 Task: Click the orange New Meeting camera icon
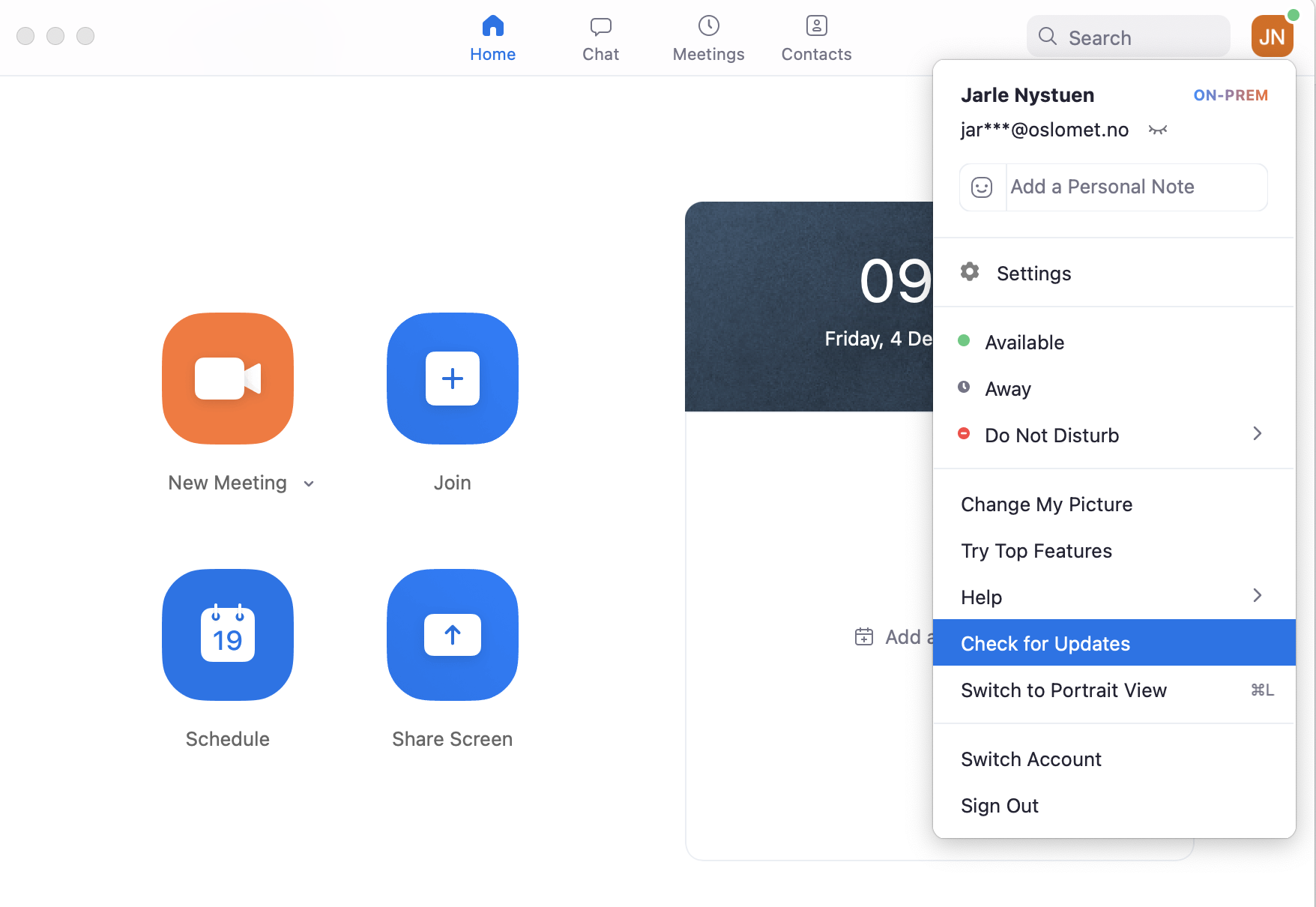[x=228, y=378]
